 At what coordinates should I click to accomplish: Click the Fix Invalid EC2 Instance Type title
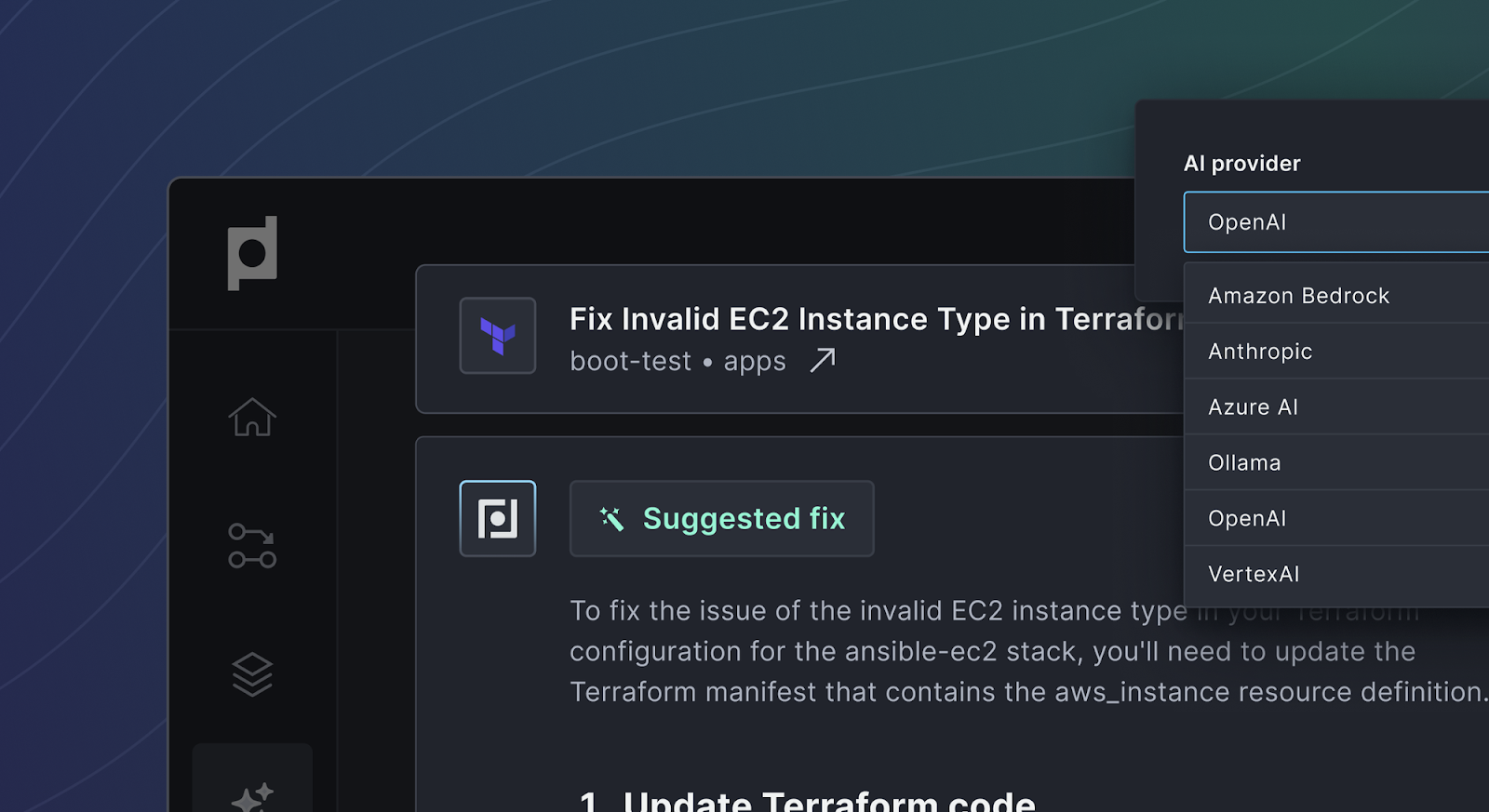coord(875,319)
